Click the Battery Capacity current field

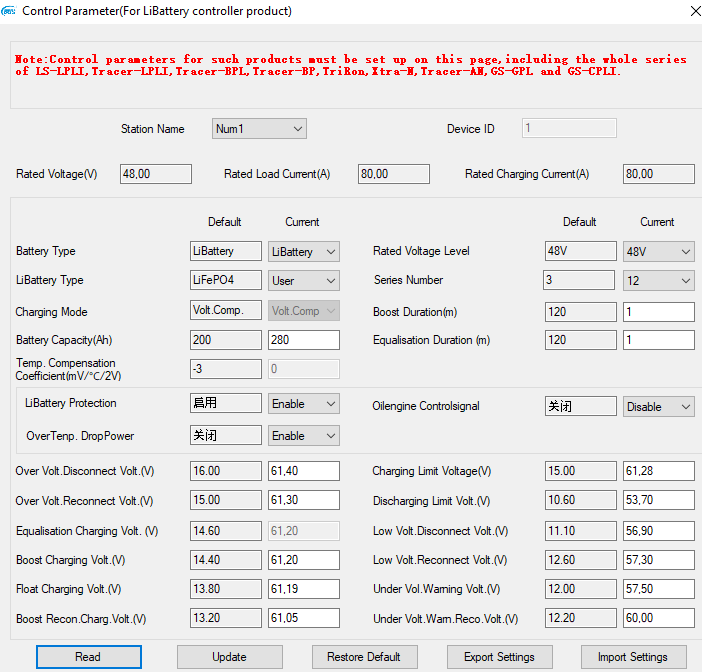[304, 340]
